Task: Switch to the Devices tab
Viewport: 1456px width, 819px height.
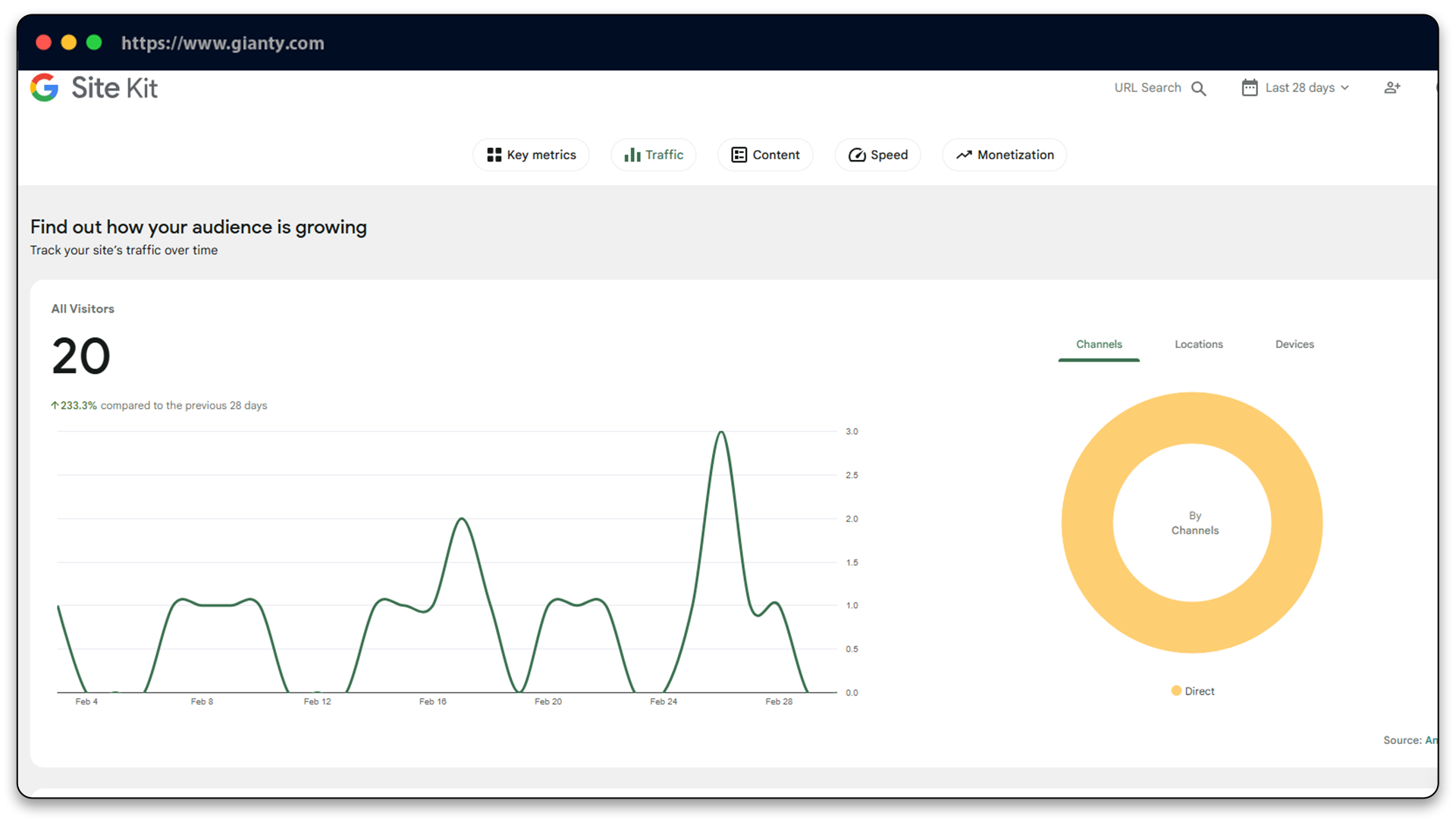Action: (1294, 344)
